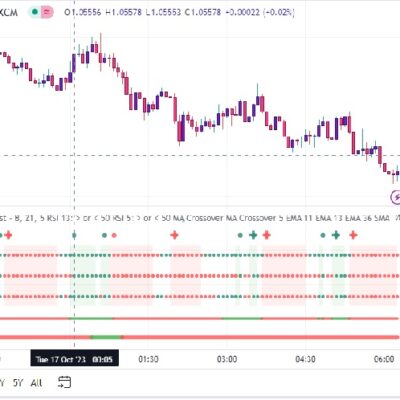Click the KCM symbol label
The height and width of the screenshot is (400, 400).
8,13
